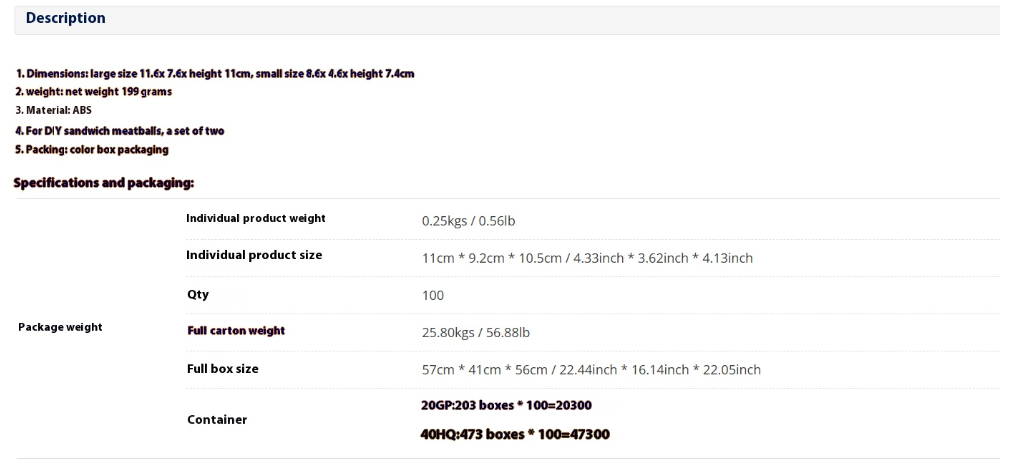Click the Individual product weight label
Image resolution: width=1018 pixels, height=474 pixels.
pos(256,218)
